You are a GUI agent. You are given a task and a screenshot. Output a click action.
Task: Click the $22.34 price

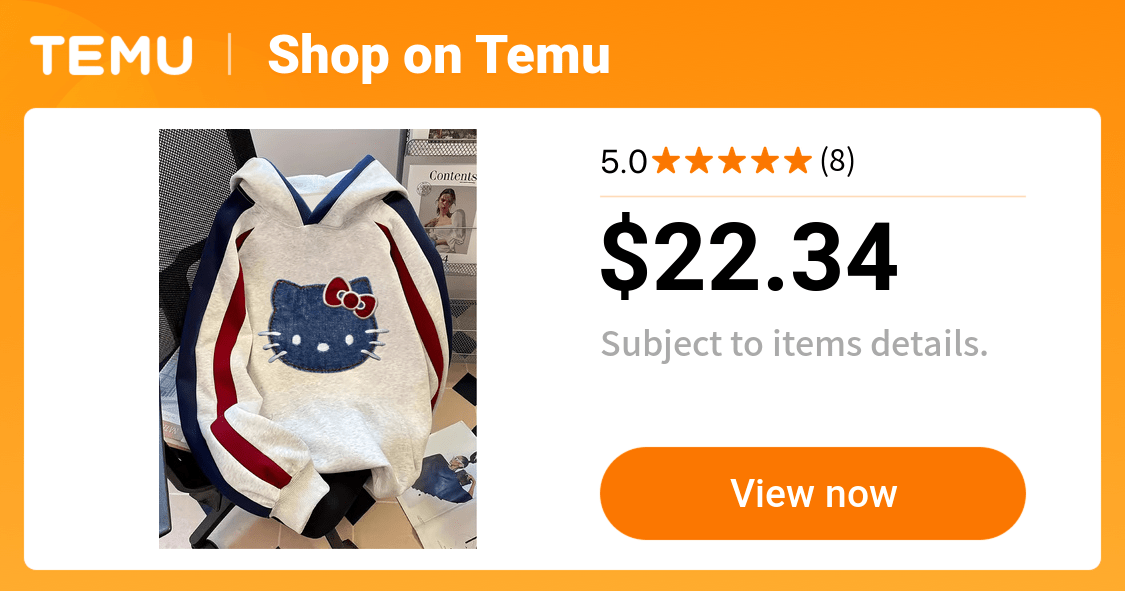pyautogui.click(x=748, y=258)
